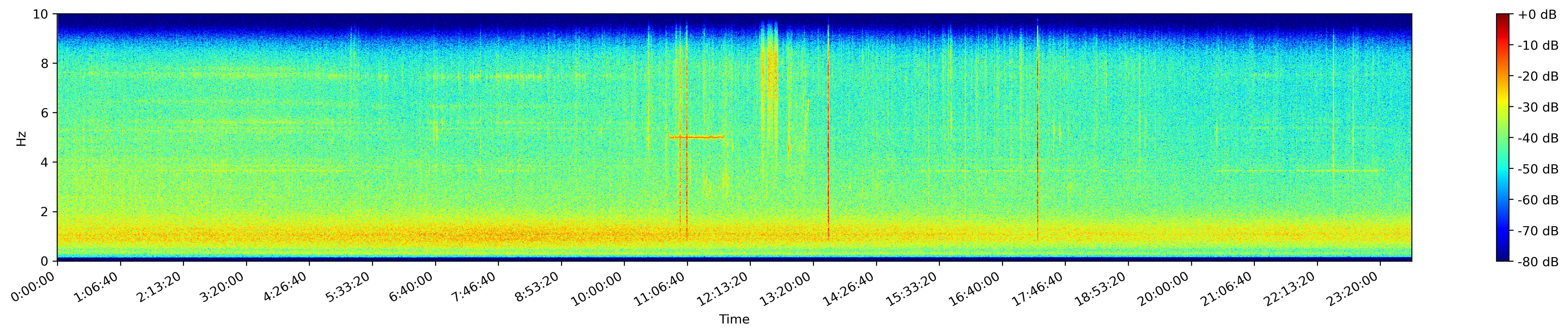This screenshot has width=1568, height=335.
Task: Click the -80 dB colorbar label
Action: [x=1538, y=262]
